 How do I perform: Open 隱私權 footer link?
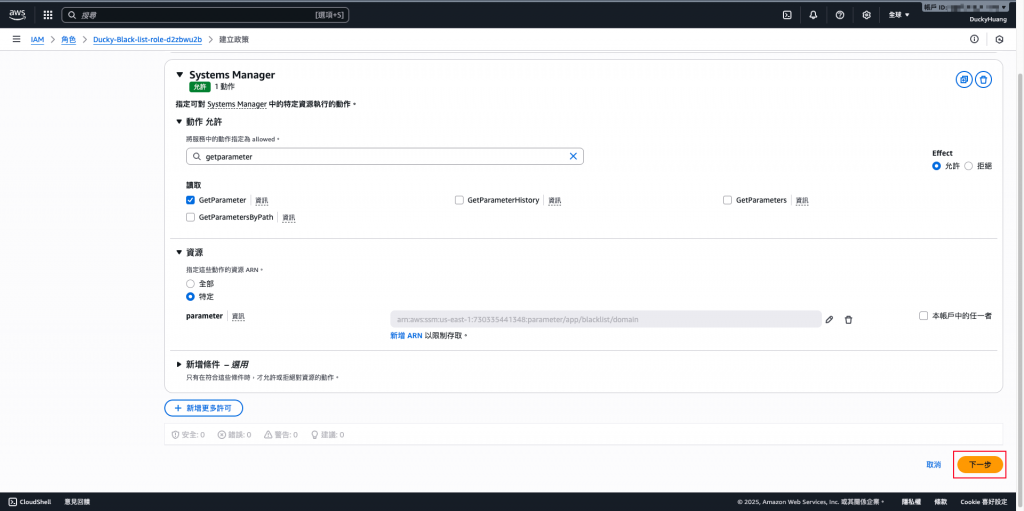coord(911,502)
